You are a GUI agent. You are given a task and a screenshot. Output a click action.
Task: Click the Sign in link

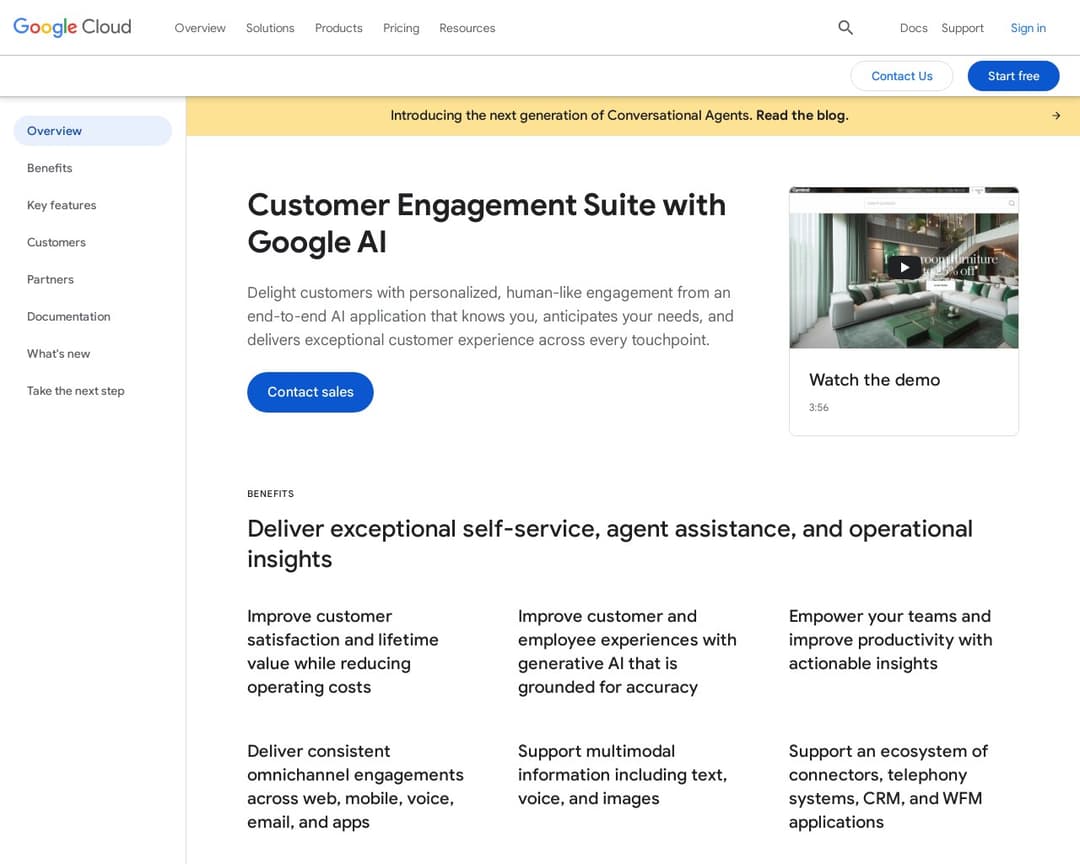point(1028,28)
